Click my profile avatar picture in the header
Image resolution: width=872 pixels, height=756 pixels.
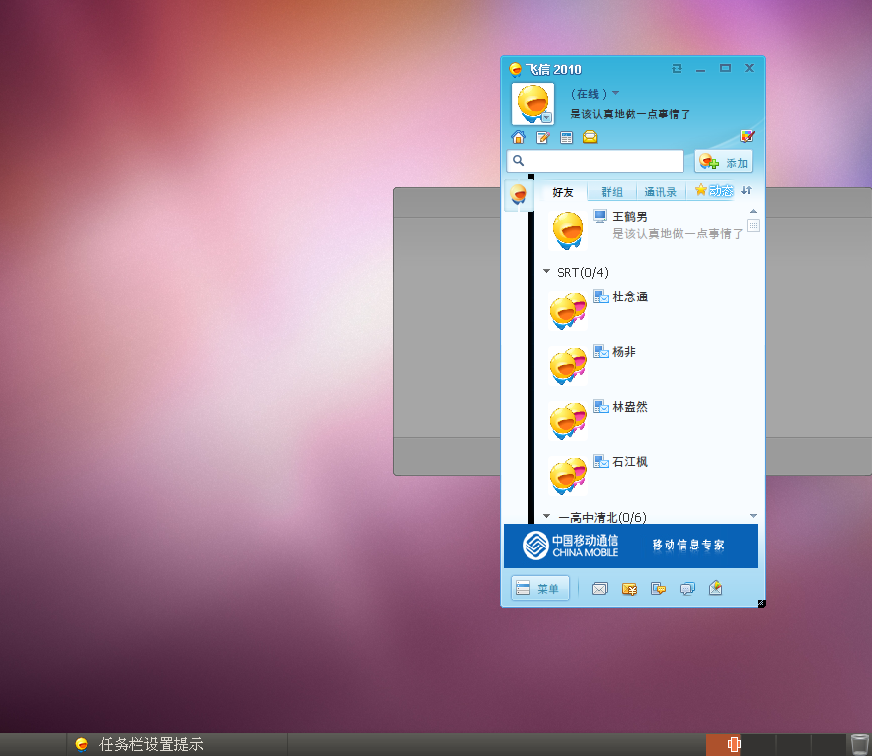coord(532,103)
